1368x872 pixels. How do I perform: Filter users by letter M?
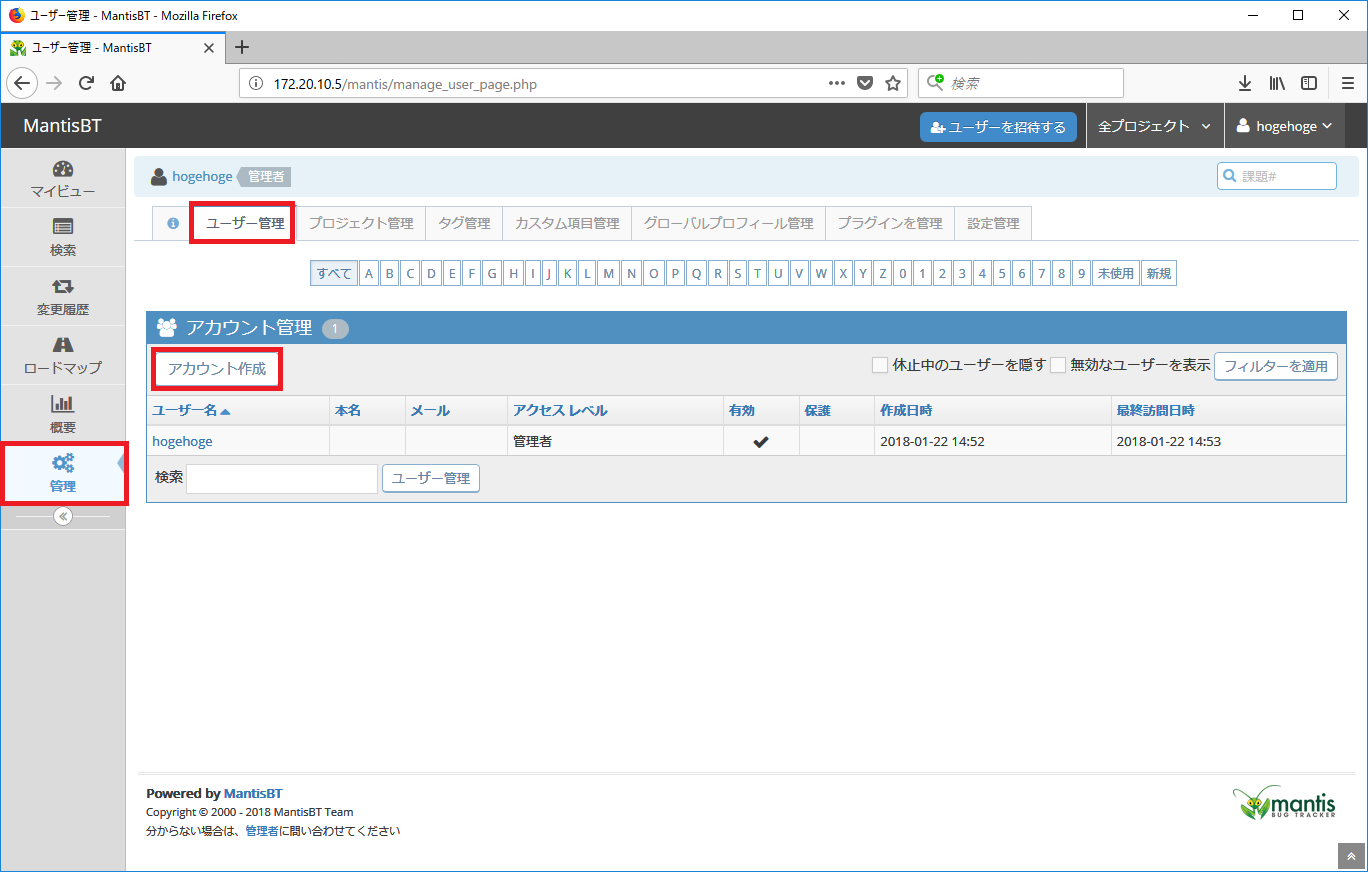click(x=608, y=273)
